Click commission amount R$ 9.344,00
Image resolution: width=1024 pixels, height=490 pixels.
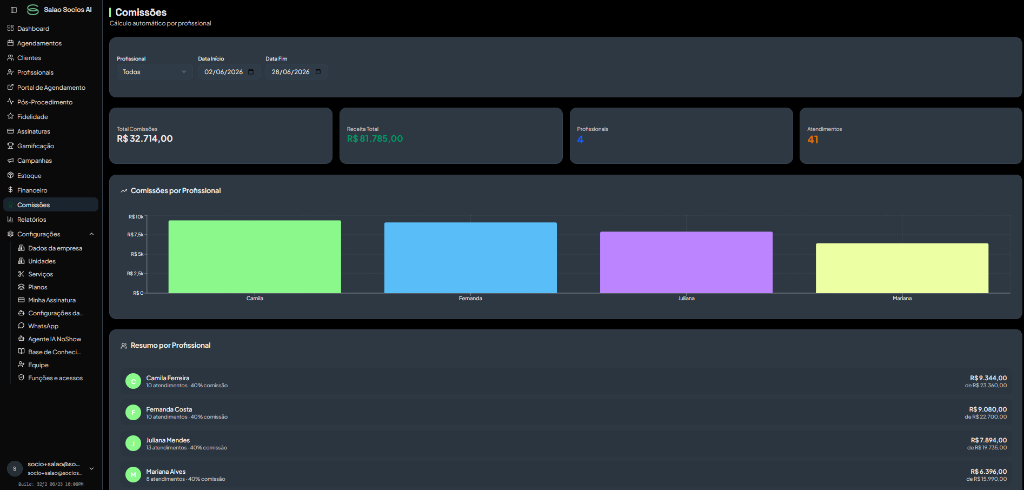coord(988,378)
